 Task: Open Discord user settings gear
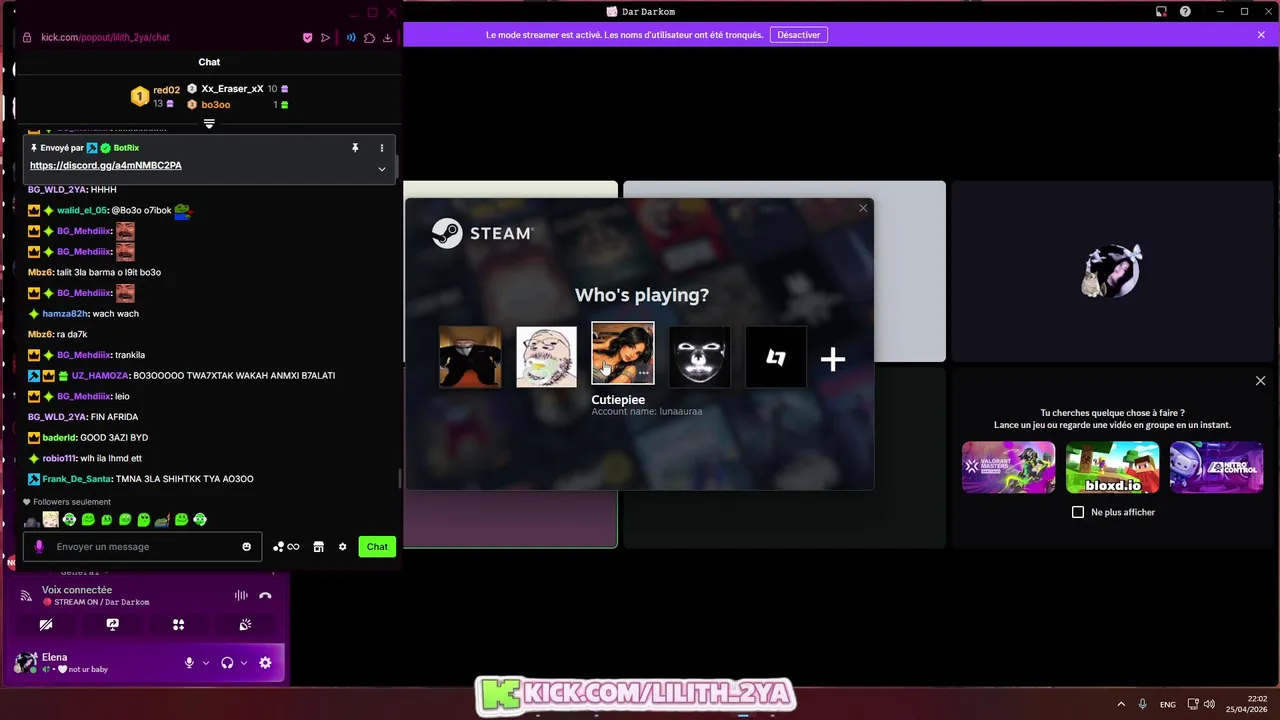point(265,662)
